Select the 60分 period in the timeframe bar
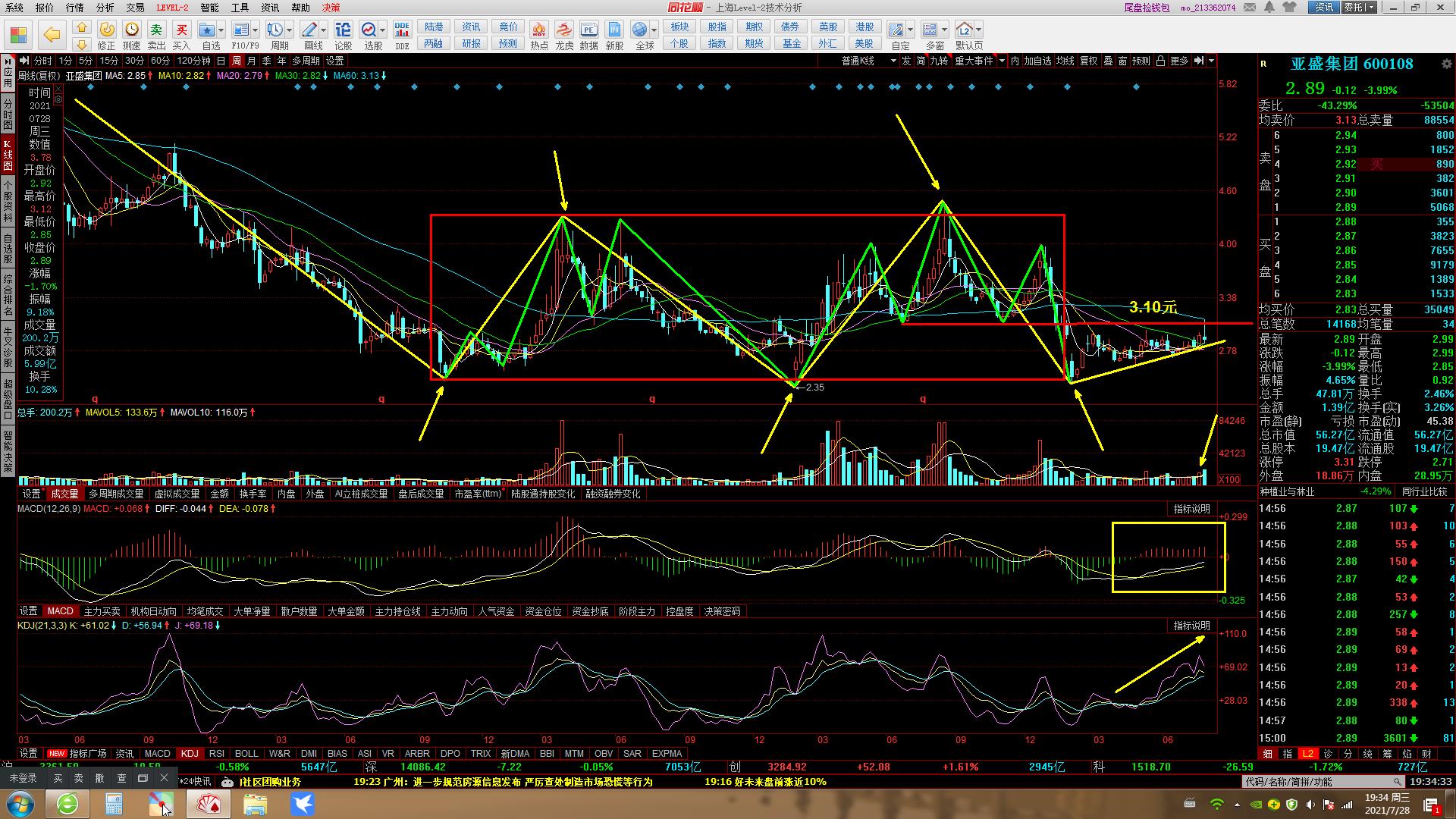The image size is (1456, 819). click(160, 61)
